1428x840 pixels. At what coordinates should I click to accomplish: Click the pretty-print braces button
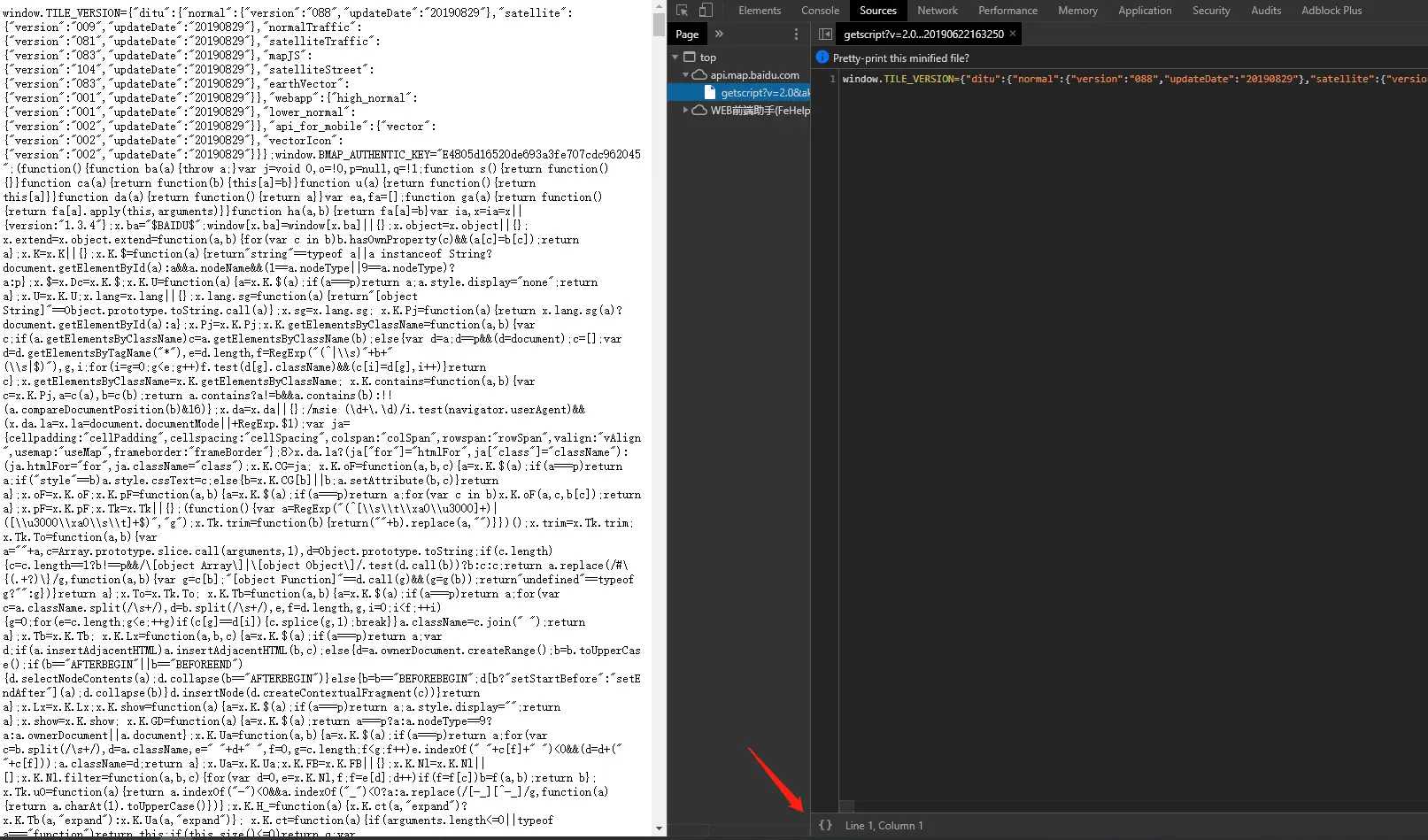point(825,825)
